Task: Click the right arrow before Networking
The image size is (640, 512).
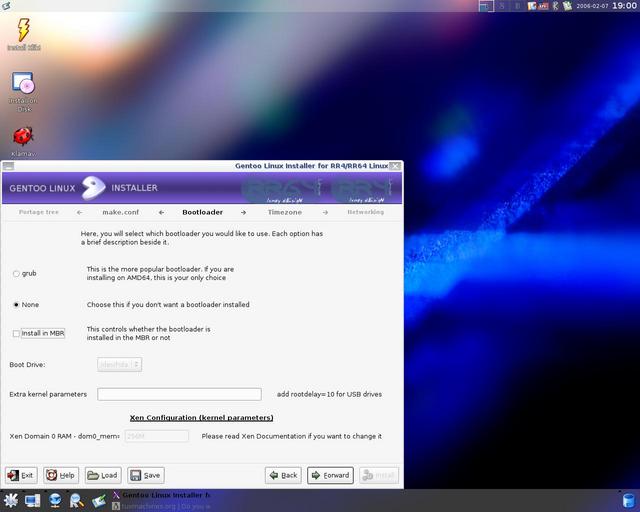Action: pyautogui.click(x=325, y=212)
